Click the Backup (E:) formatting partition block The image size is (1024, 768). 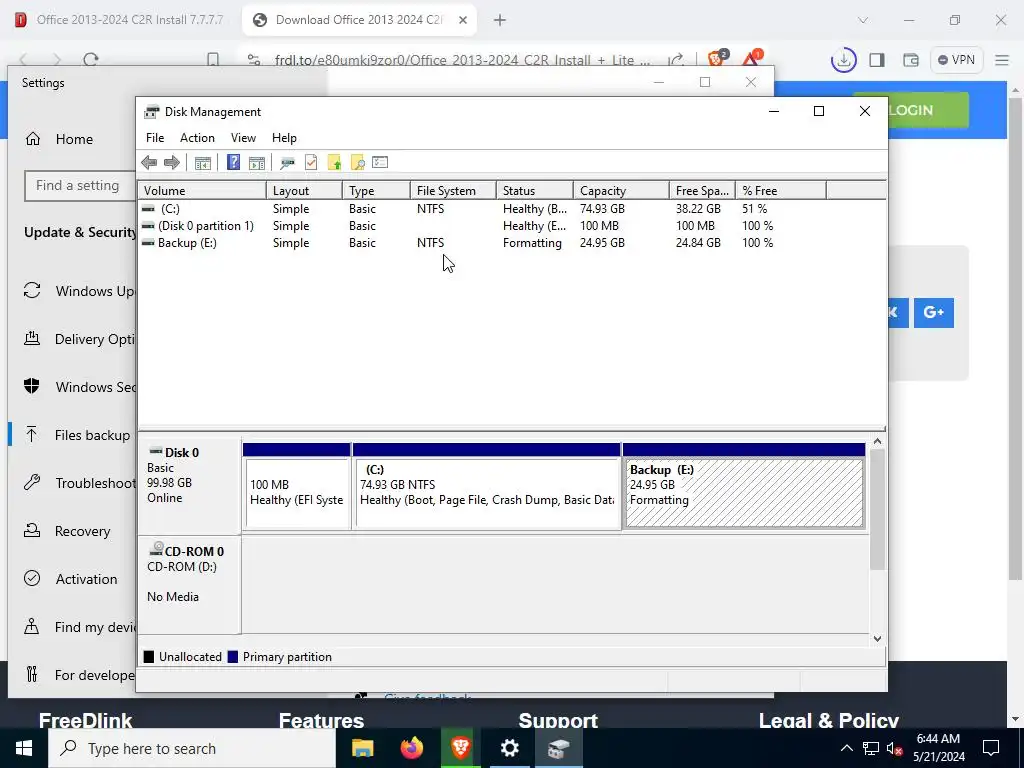[744, 487]
